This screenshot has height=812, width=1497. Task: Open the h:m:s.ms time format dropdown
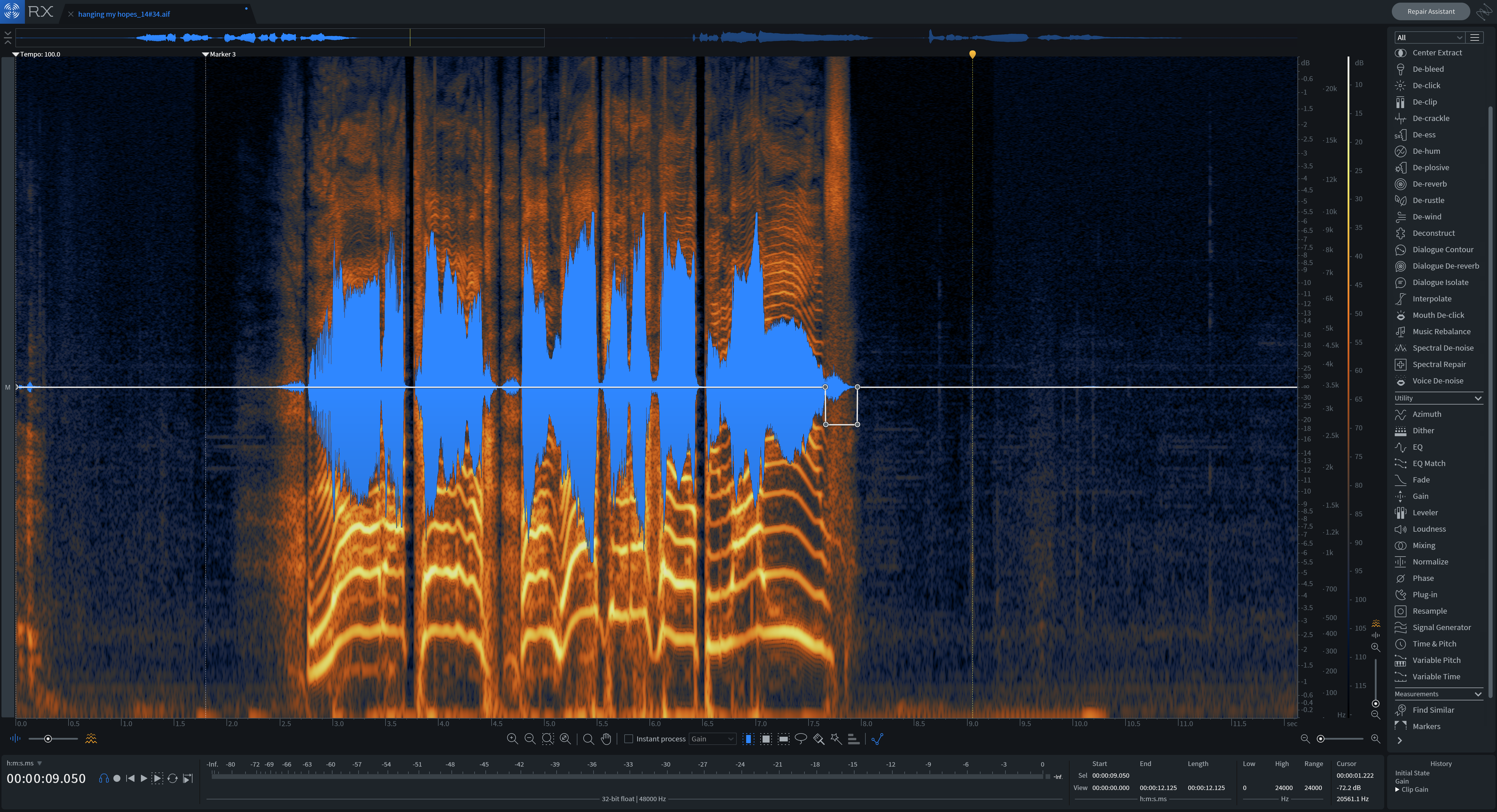24,763
